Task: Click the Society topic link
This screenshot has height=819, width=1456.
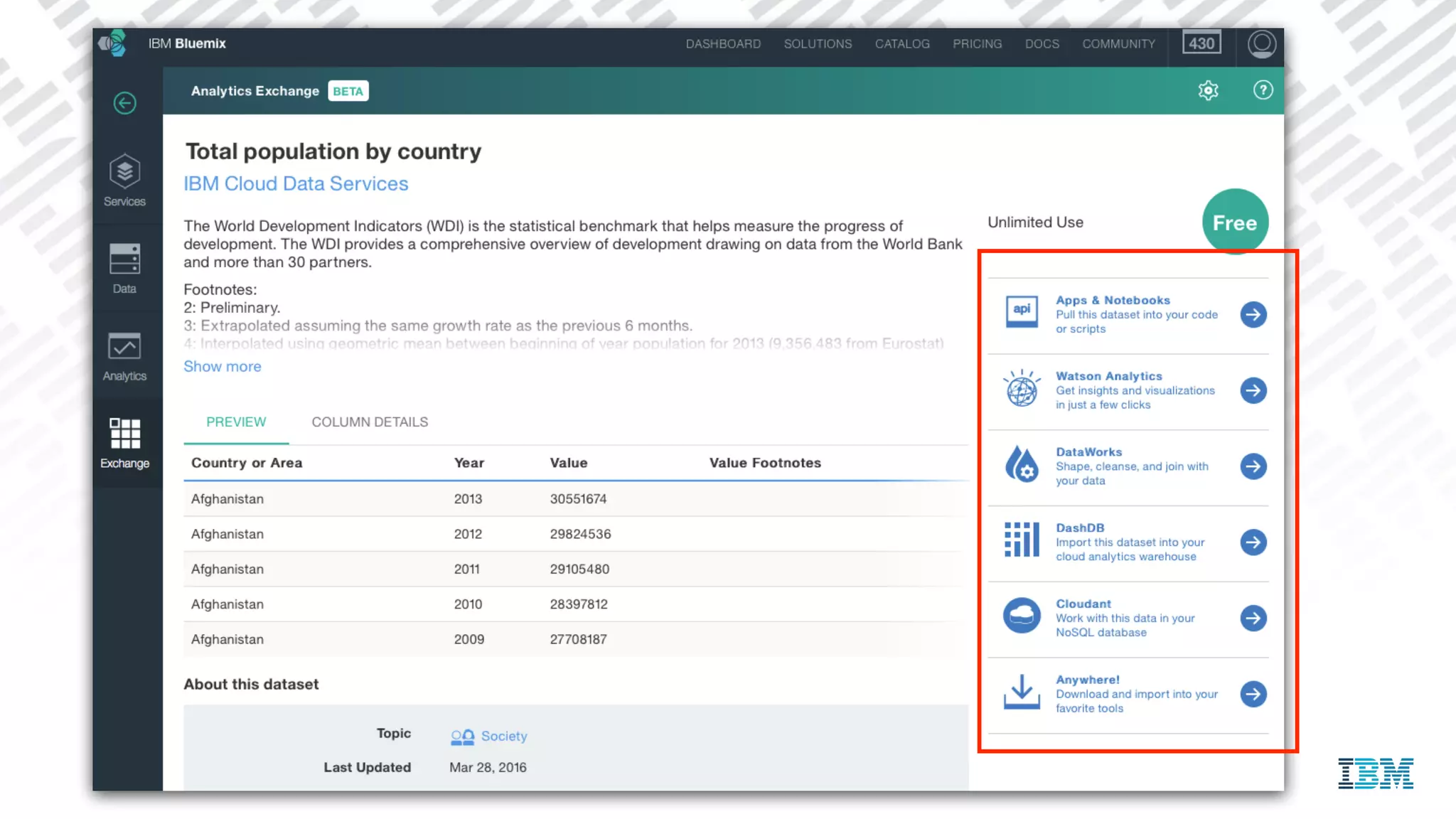Action: tap(503, 736)
